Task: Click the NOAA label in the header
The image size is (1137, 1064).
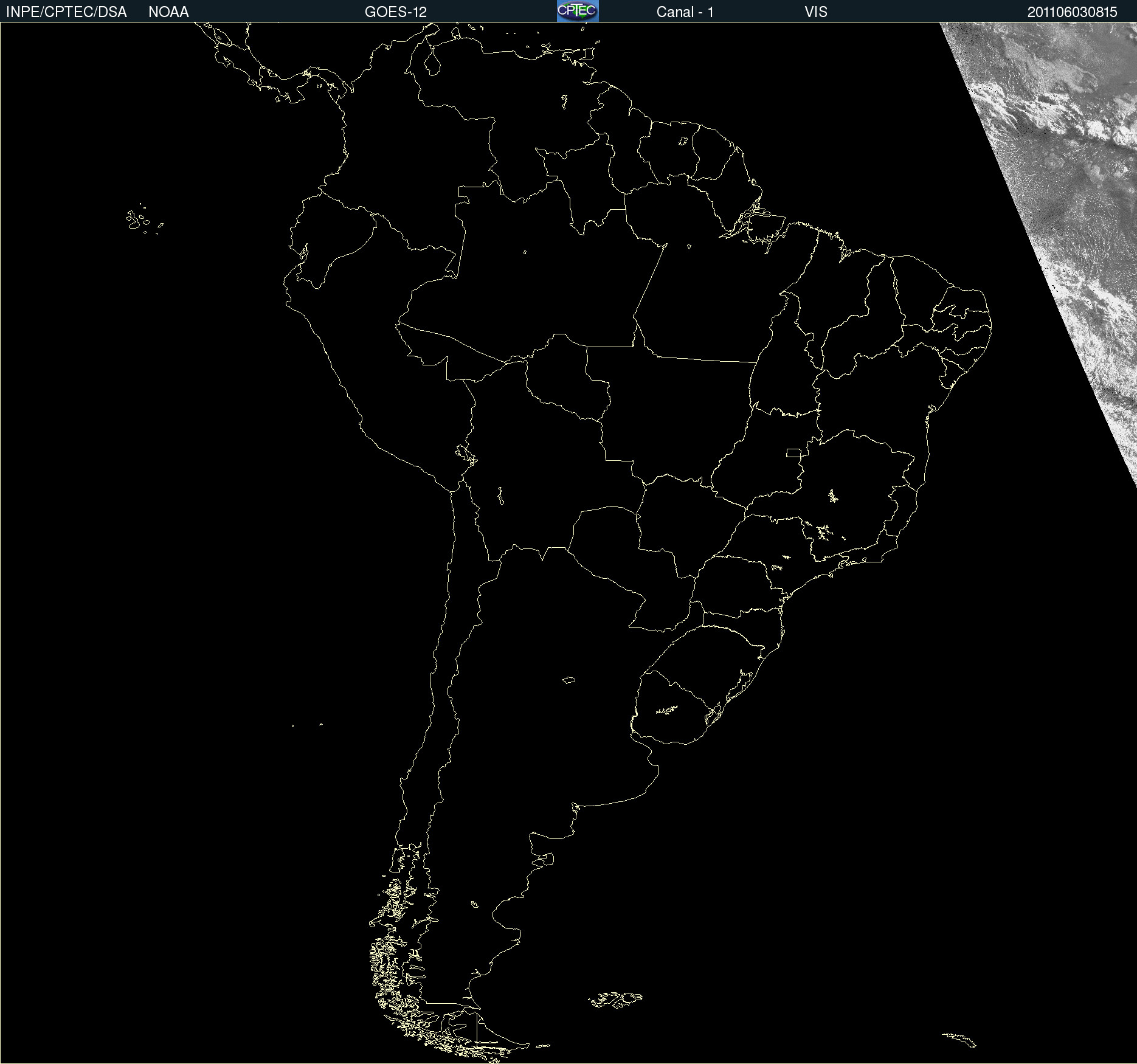Action: (x=168, y=12)
